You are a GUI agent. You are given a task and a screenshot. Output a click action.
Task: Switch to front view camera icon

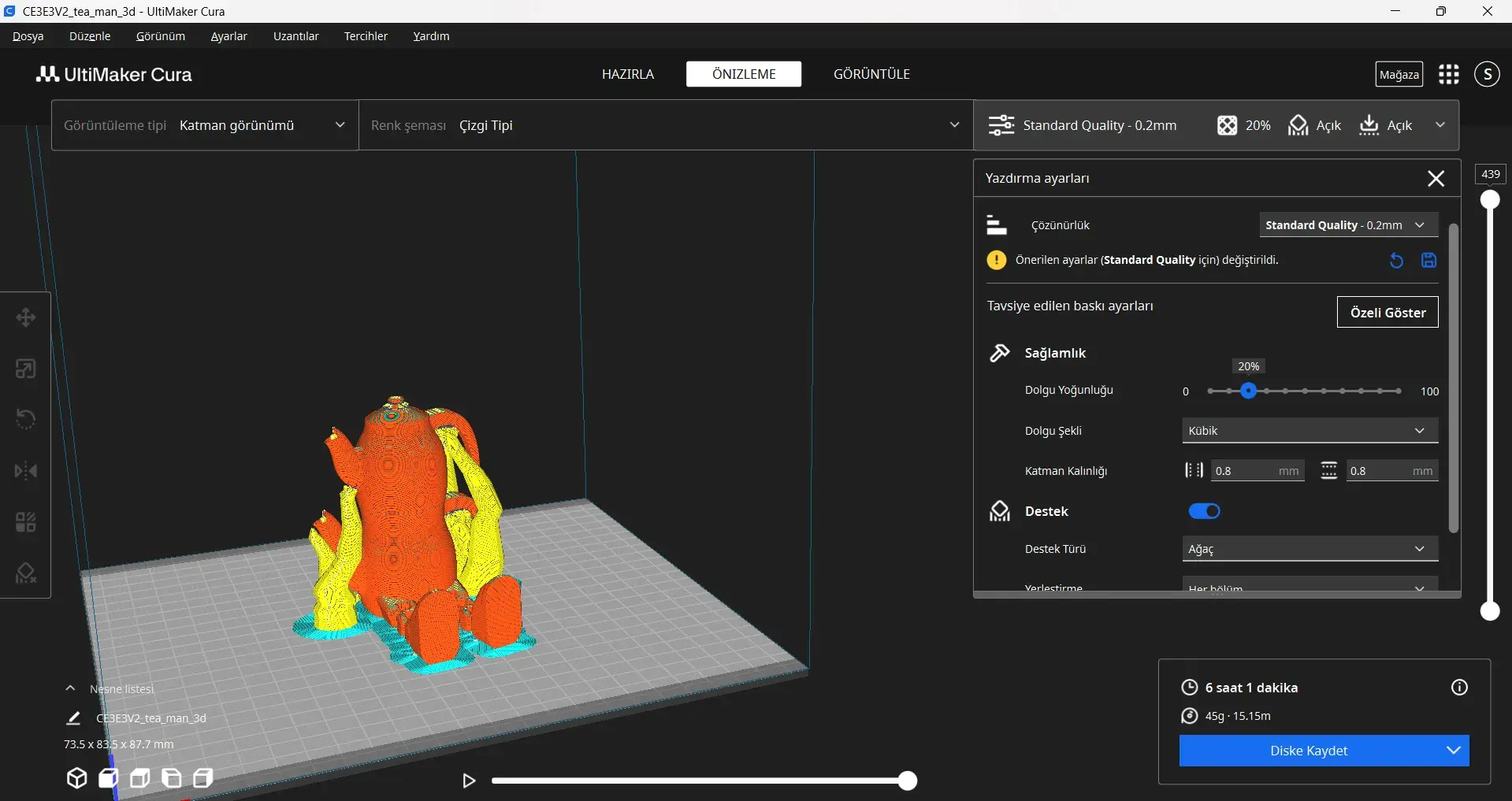click(x=108, y=778)
